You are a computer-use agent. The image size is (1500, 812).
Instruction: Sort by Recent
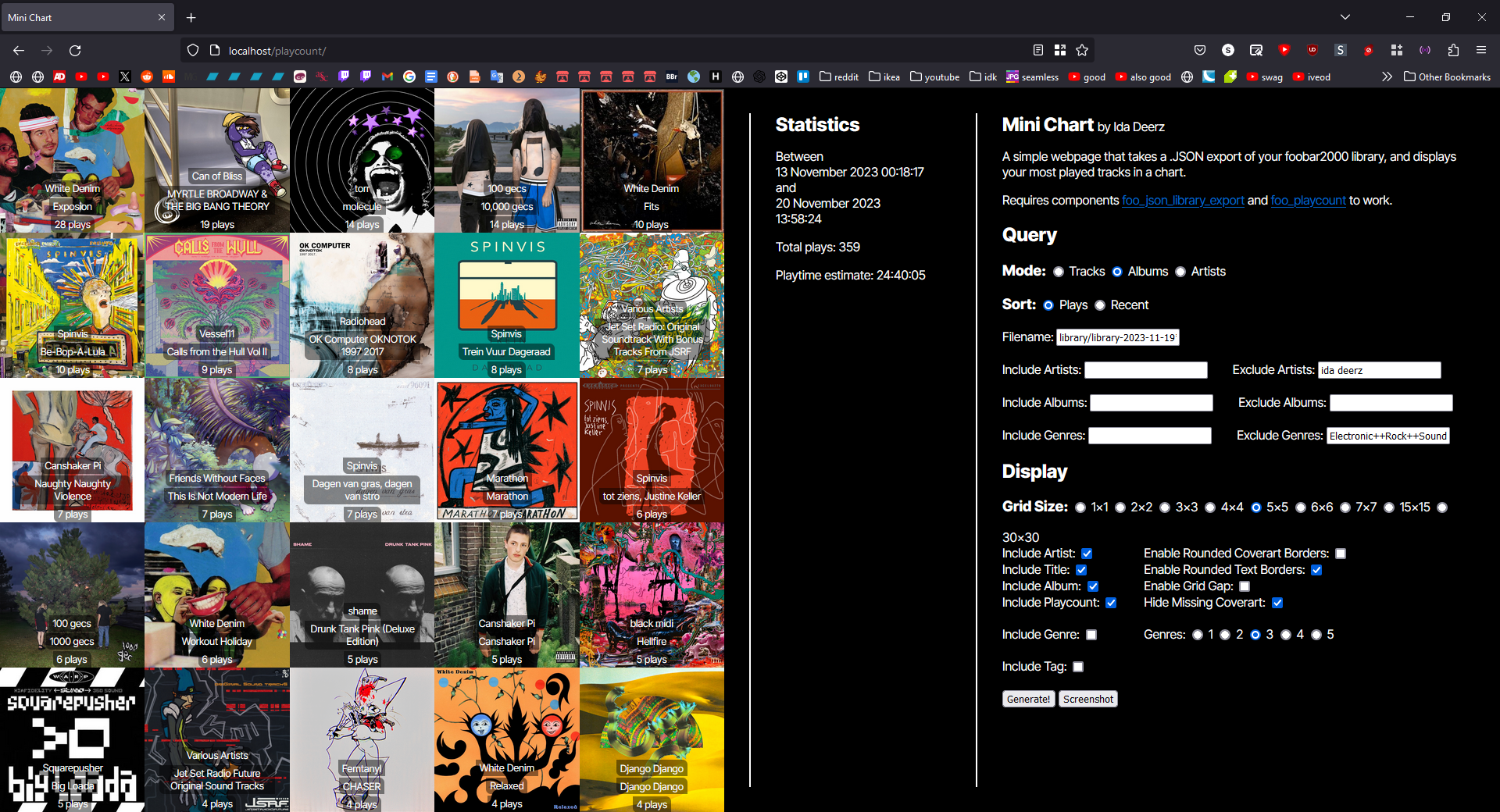1100,305
